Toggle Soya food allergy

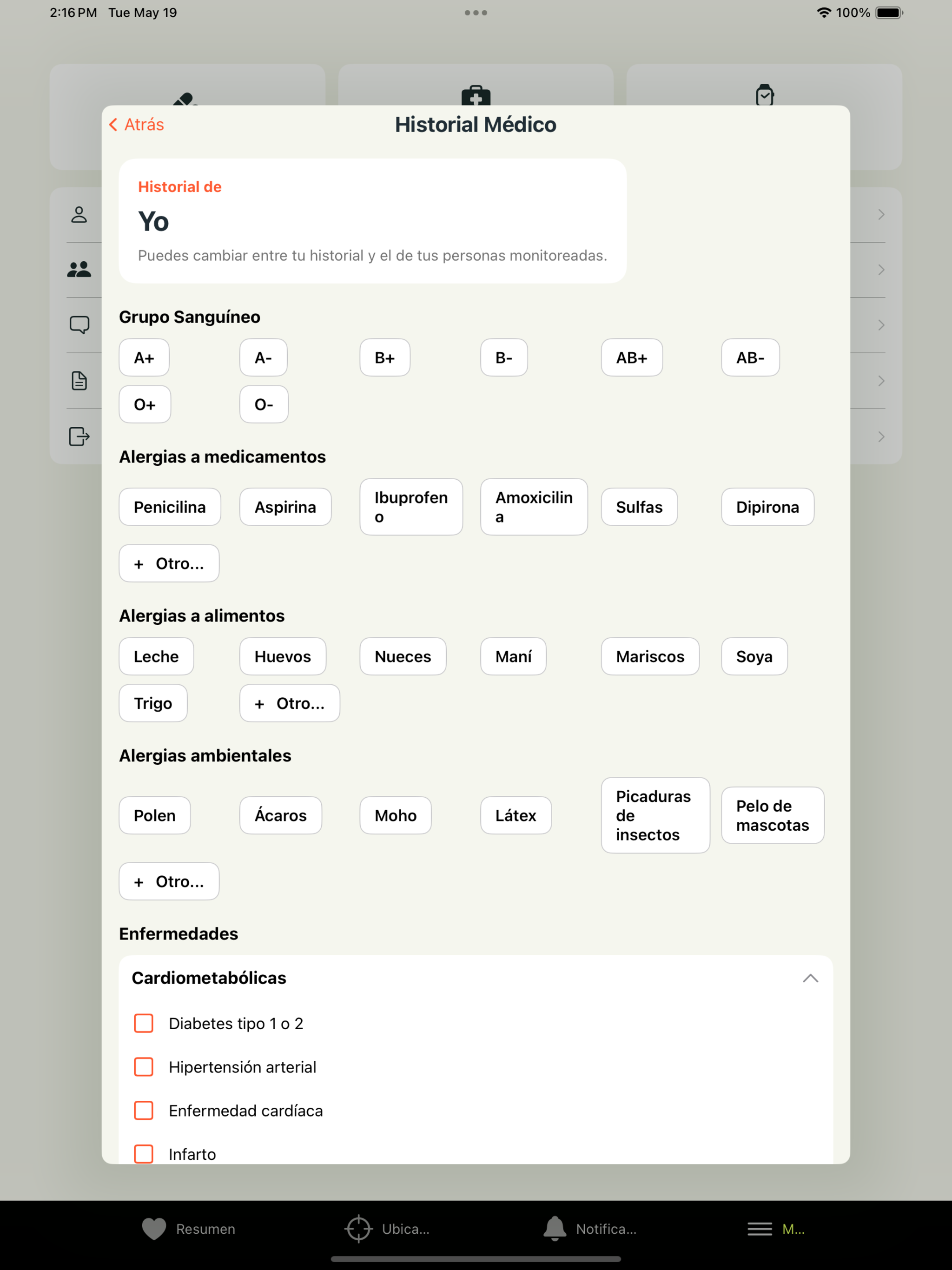pyautogui.click(x=754, y=656)
